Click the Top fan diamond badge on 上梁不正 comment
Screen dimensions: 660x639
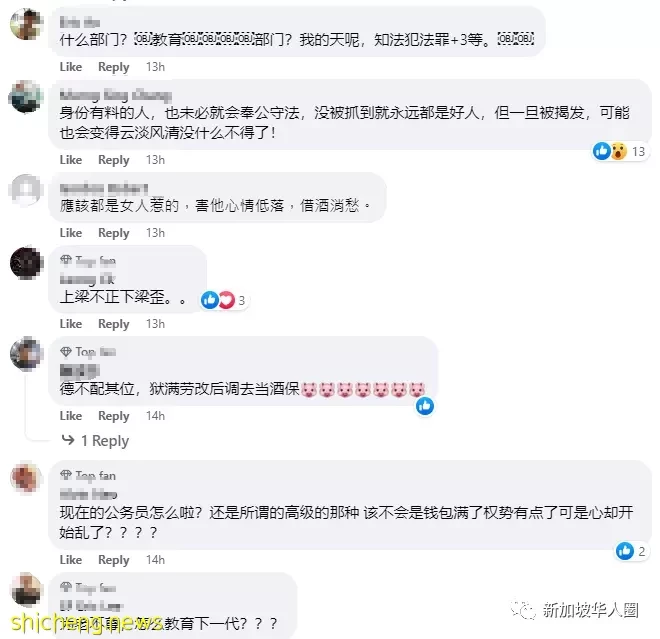point(66,260)
